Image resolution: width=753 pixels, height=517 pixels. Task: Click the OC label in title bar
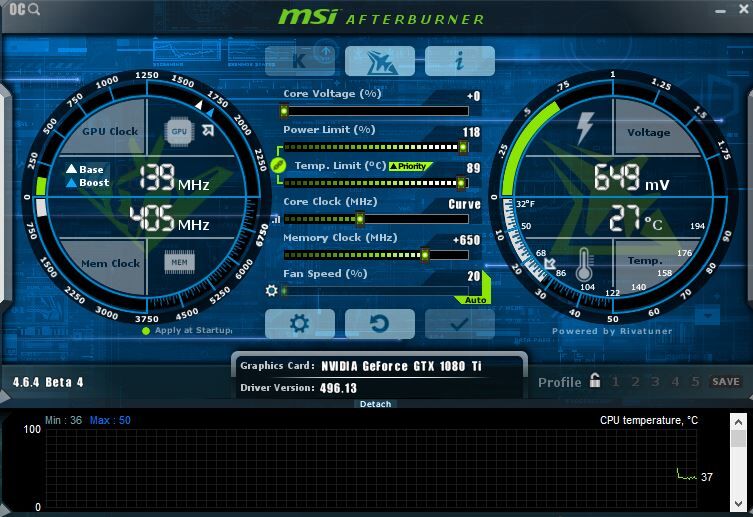click(17, 9)
